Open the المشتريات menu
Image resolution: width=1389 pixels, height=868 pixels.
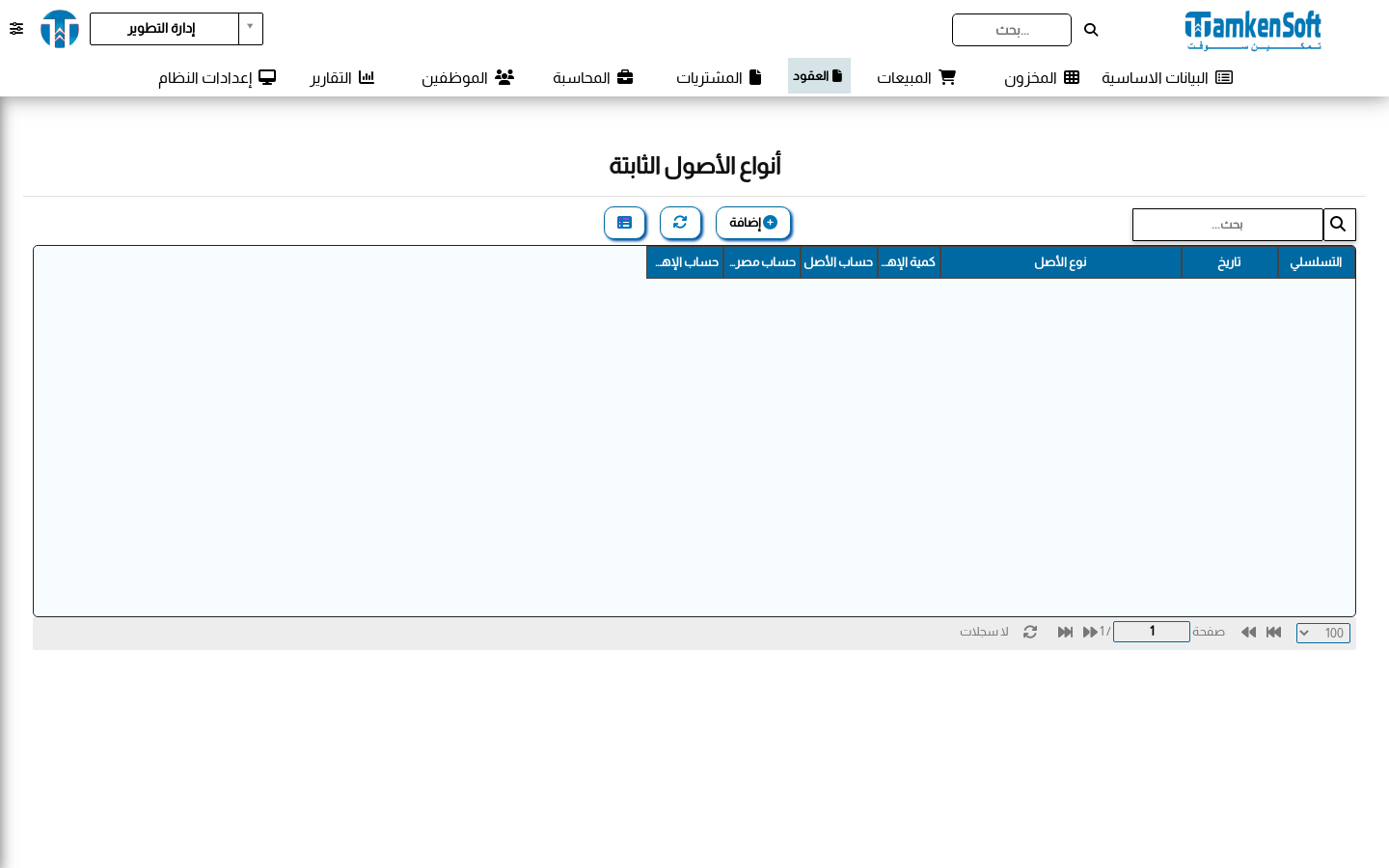tap(719, 77)
